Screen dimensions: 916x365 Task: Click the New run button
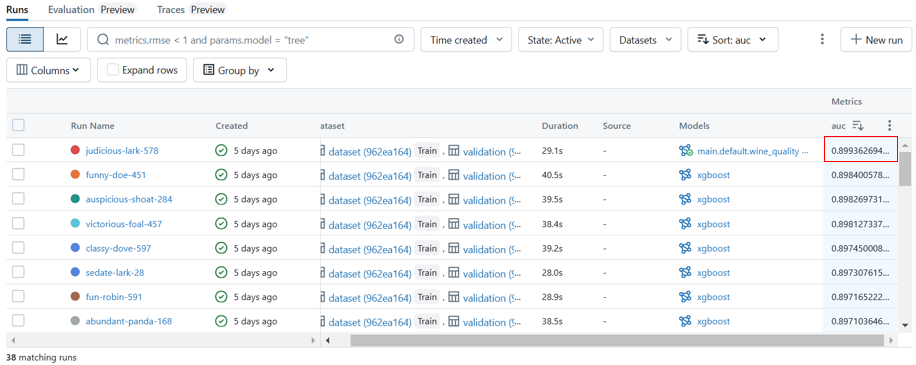[x=876, y=40]
